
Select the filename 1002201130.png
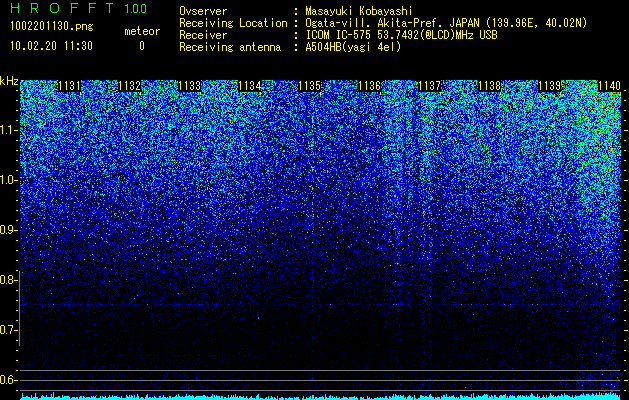(51, 27)
